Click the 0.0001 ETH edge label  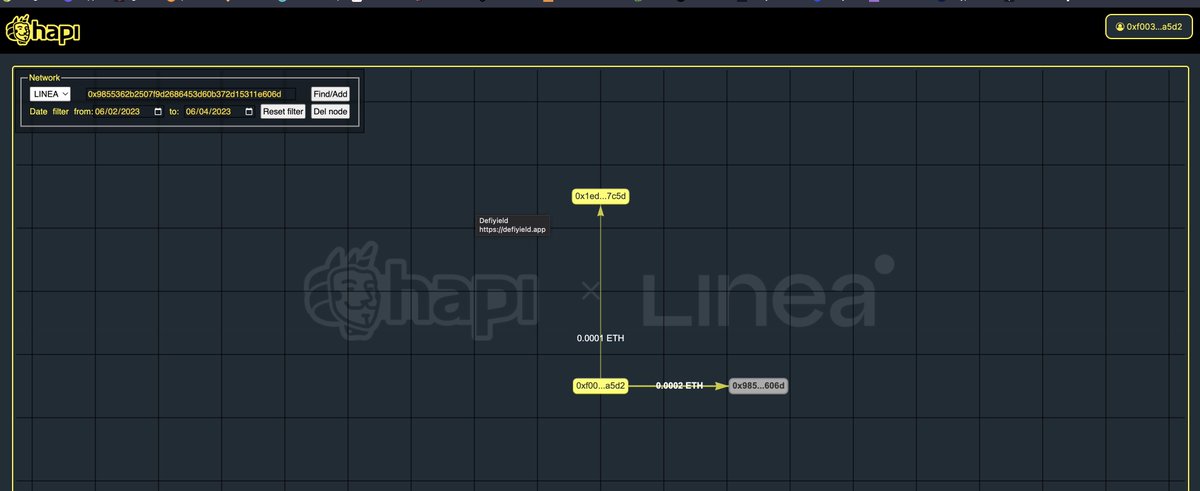[601, 339]
